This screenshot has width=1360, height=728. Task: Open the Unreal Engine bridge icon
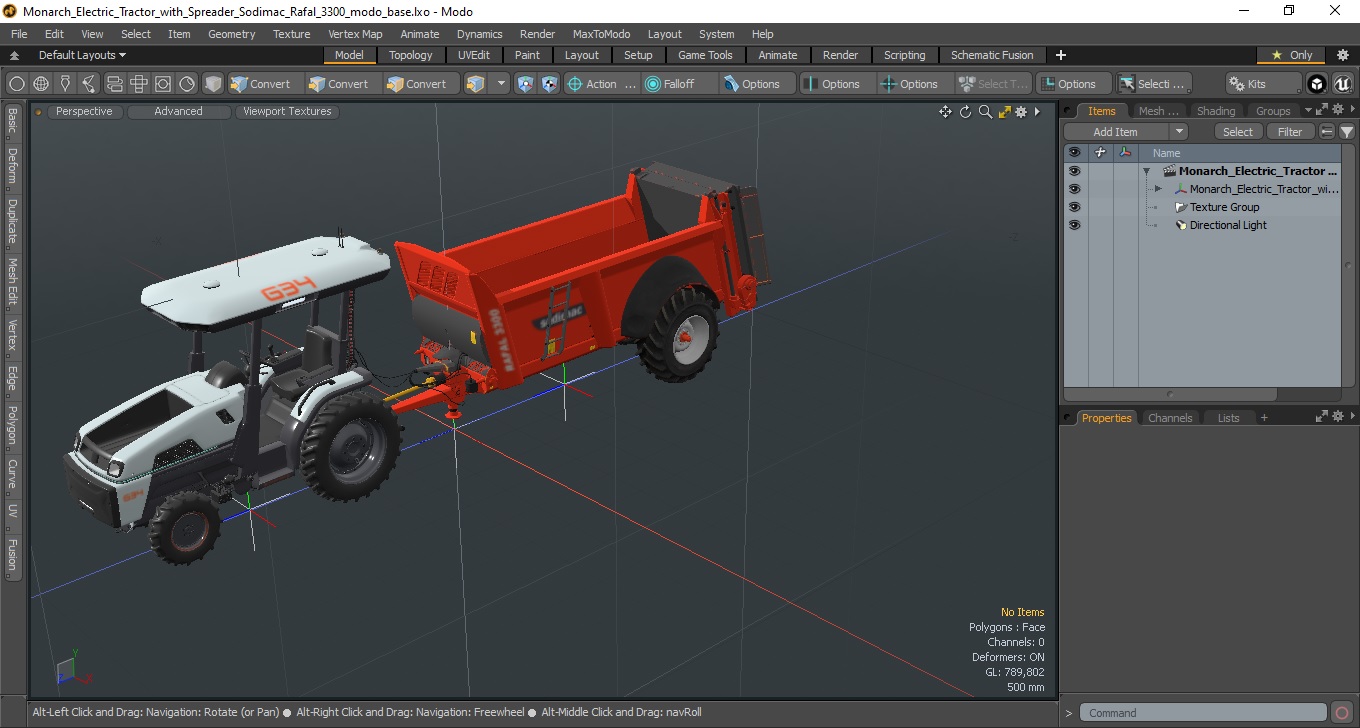tap(1341, 84)
